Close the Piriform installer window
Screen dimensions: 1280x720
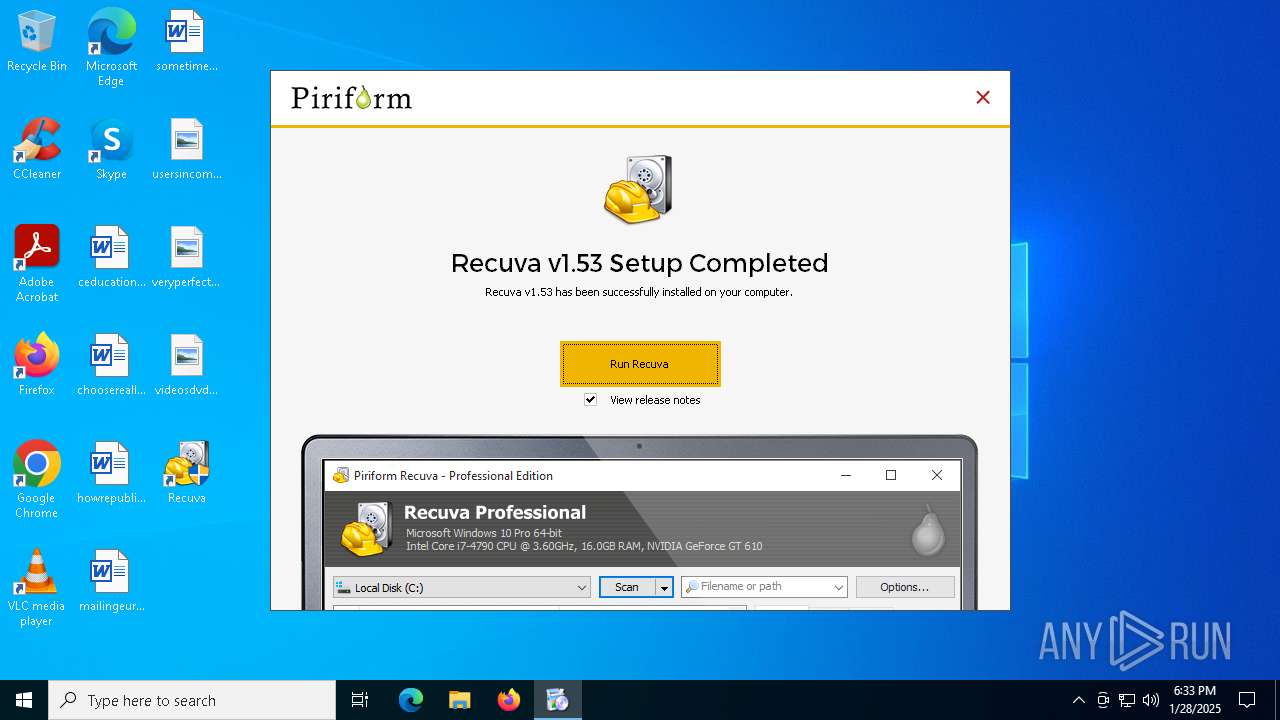coord(983,97)
